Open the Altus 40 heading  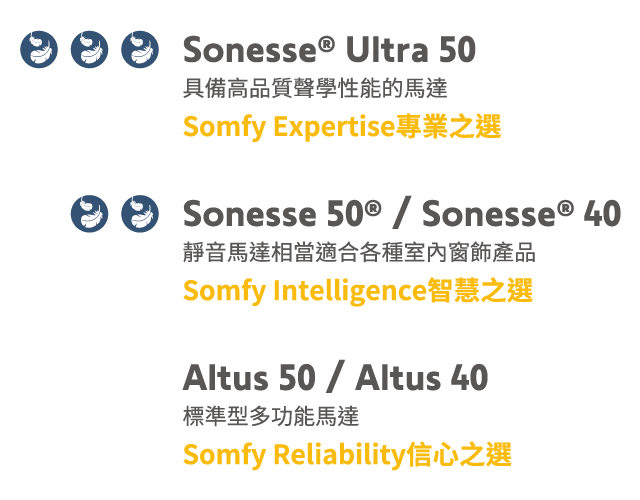point(422,378)
